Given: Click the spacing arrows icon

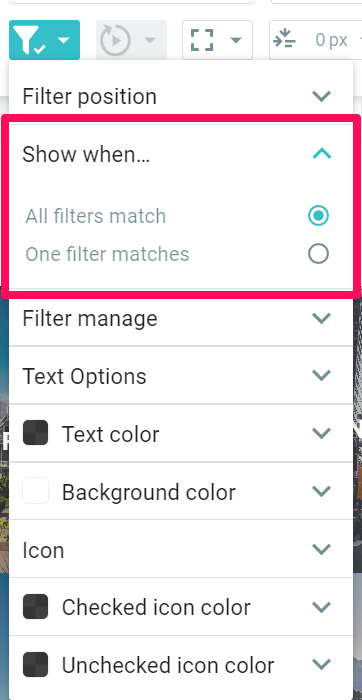Looking at the screenshot, I should 284,40.
